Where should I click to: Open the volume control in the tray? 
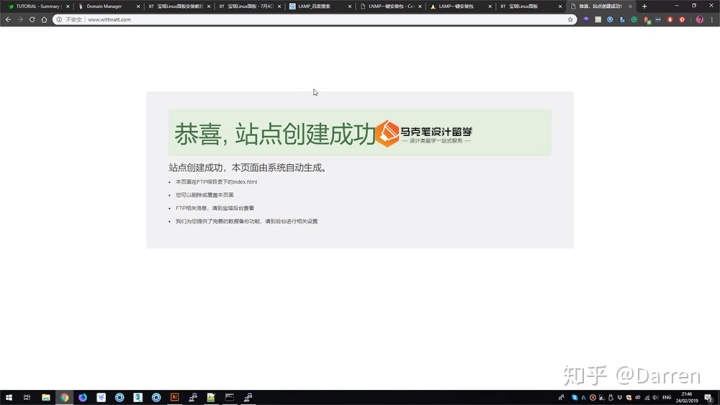(655, 397)
